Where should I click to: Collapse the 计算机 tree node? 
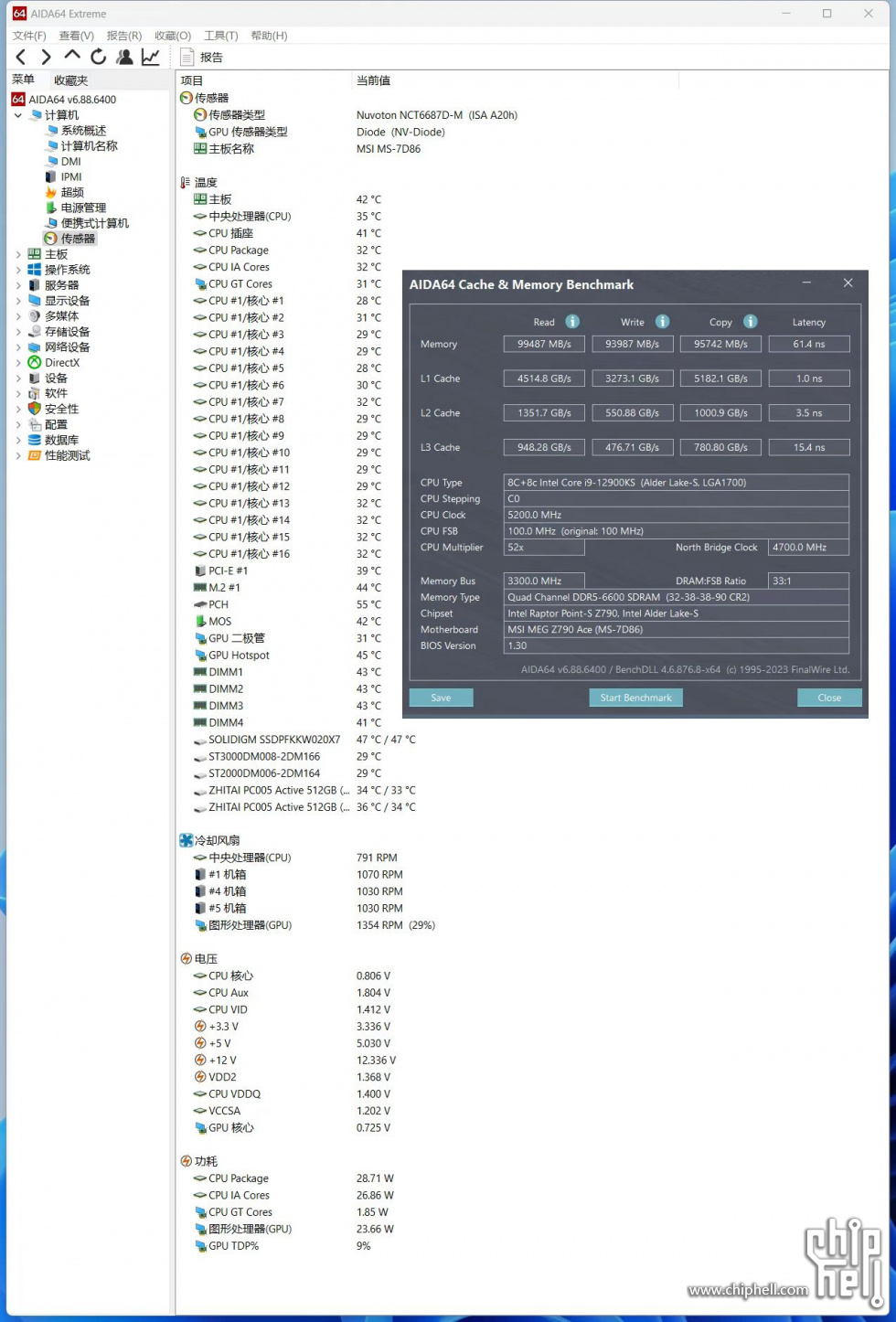[x=18, y=115]
